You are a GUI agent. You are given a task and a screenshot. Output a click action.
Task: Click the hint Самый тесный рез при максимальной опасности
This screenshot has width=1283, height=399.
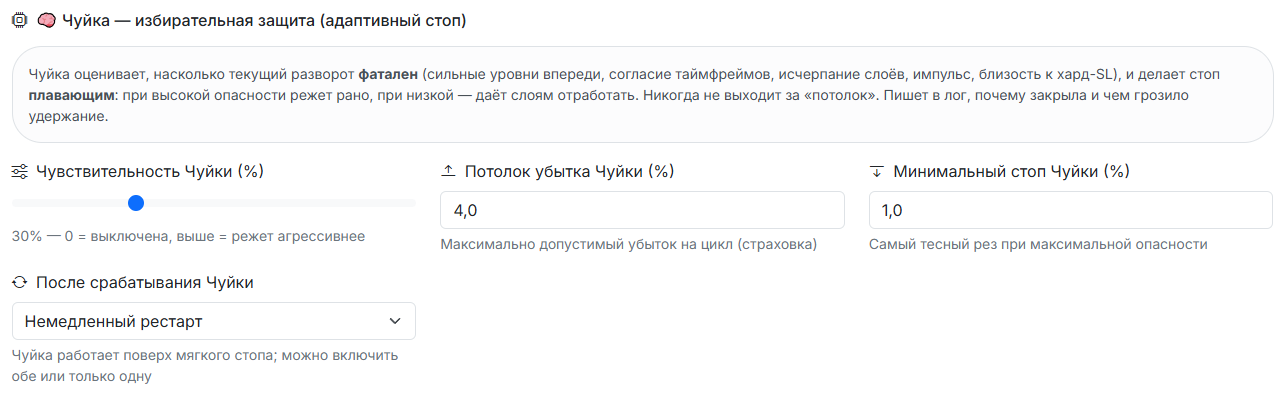(1039, 244)
